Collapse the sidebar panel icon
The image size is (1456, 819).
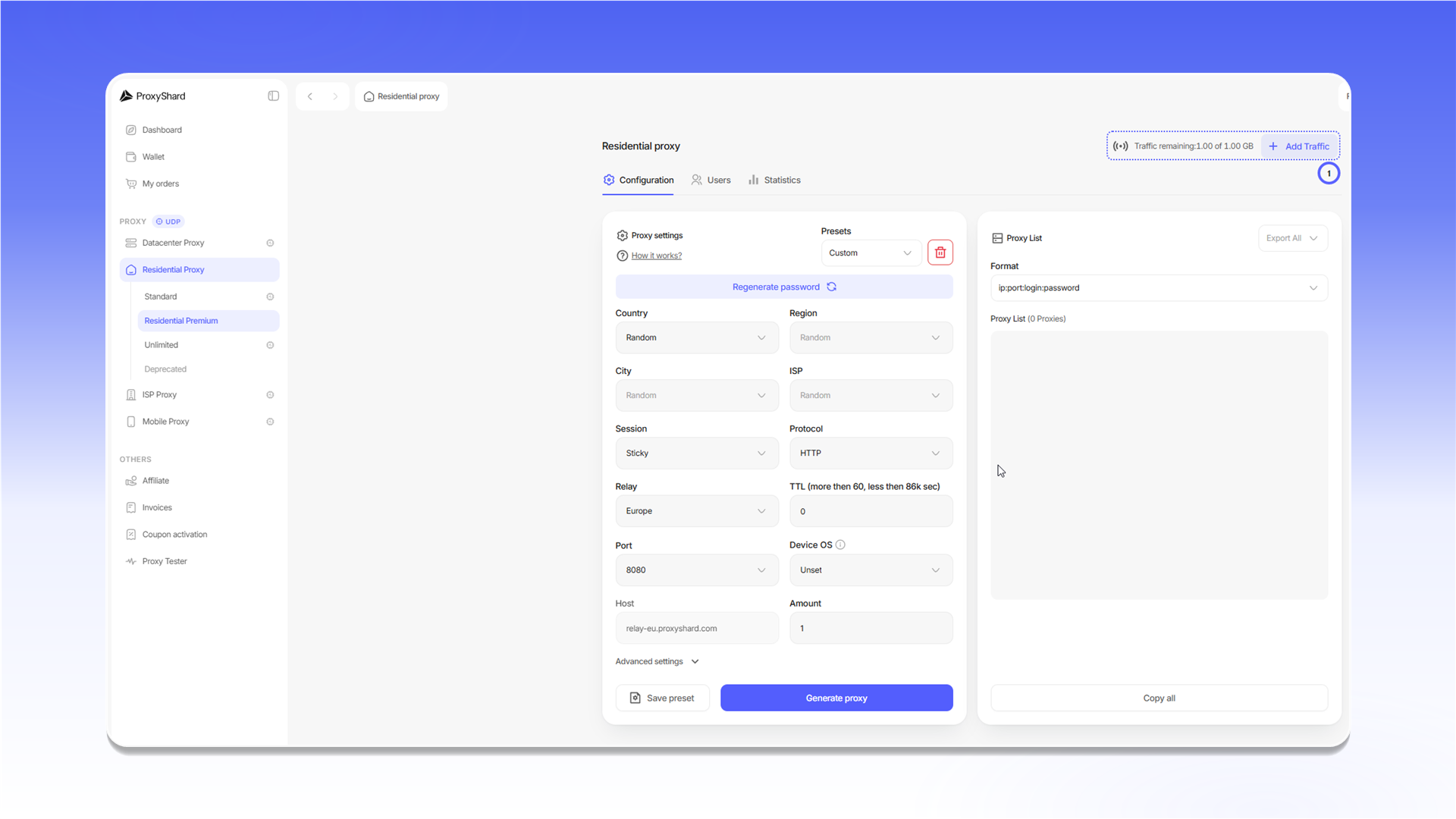[x=273, y=96]
